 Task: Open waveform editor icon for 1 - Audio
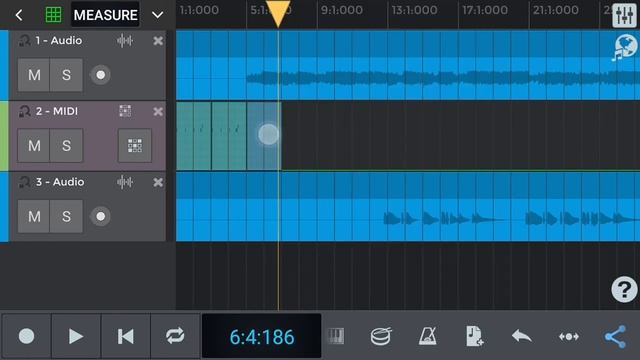pyautogui.click(x=125, y=41)
